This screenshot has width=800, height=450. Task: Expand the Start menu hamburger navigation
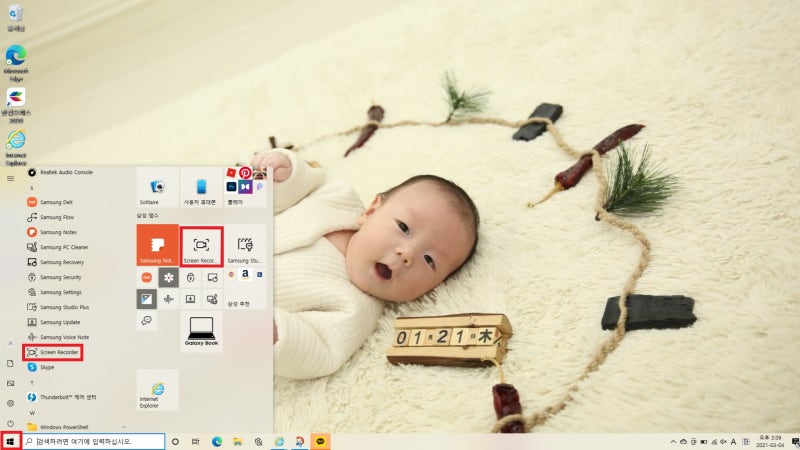click(x=10, y=179)
